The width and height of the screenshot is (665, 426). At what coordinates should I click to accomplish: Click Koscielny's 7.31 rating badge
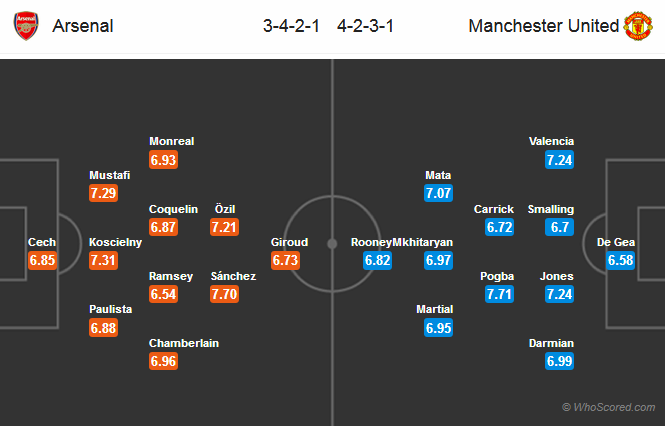click(x=105, y=260)
